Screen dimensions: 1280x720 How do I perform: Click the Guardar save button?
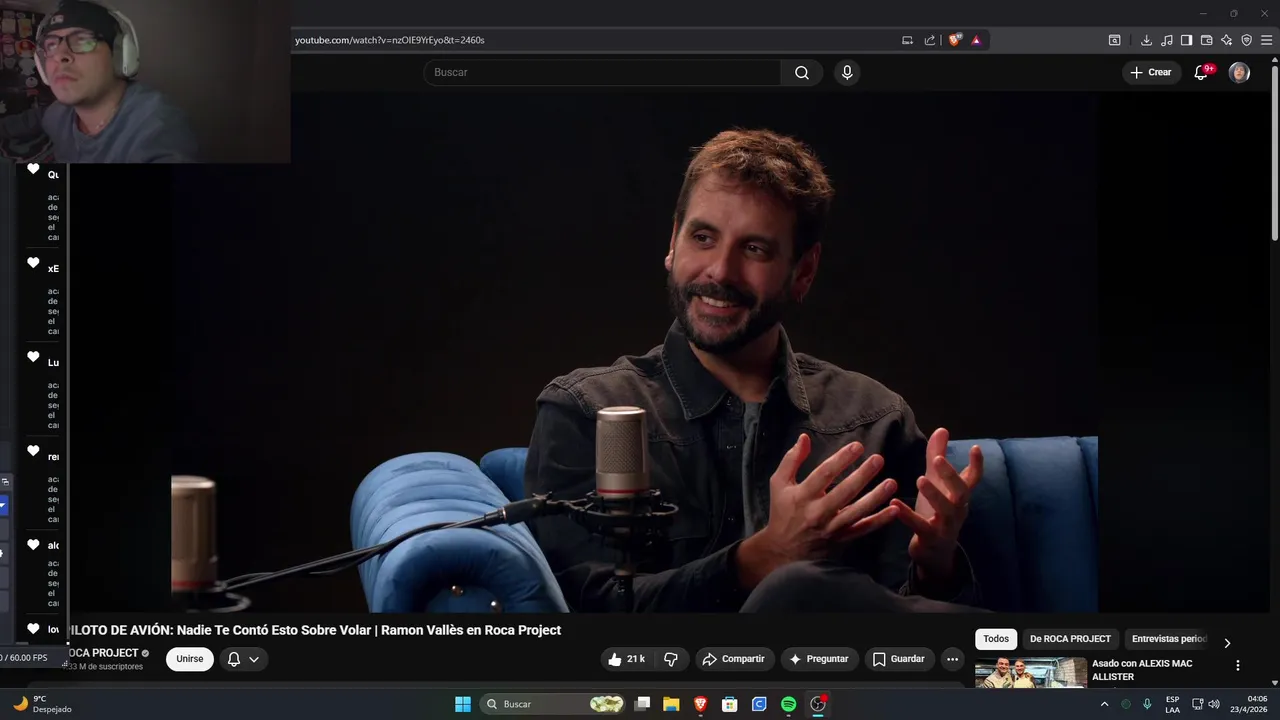(x=899, y=659)
